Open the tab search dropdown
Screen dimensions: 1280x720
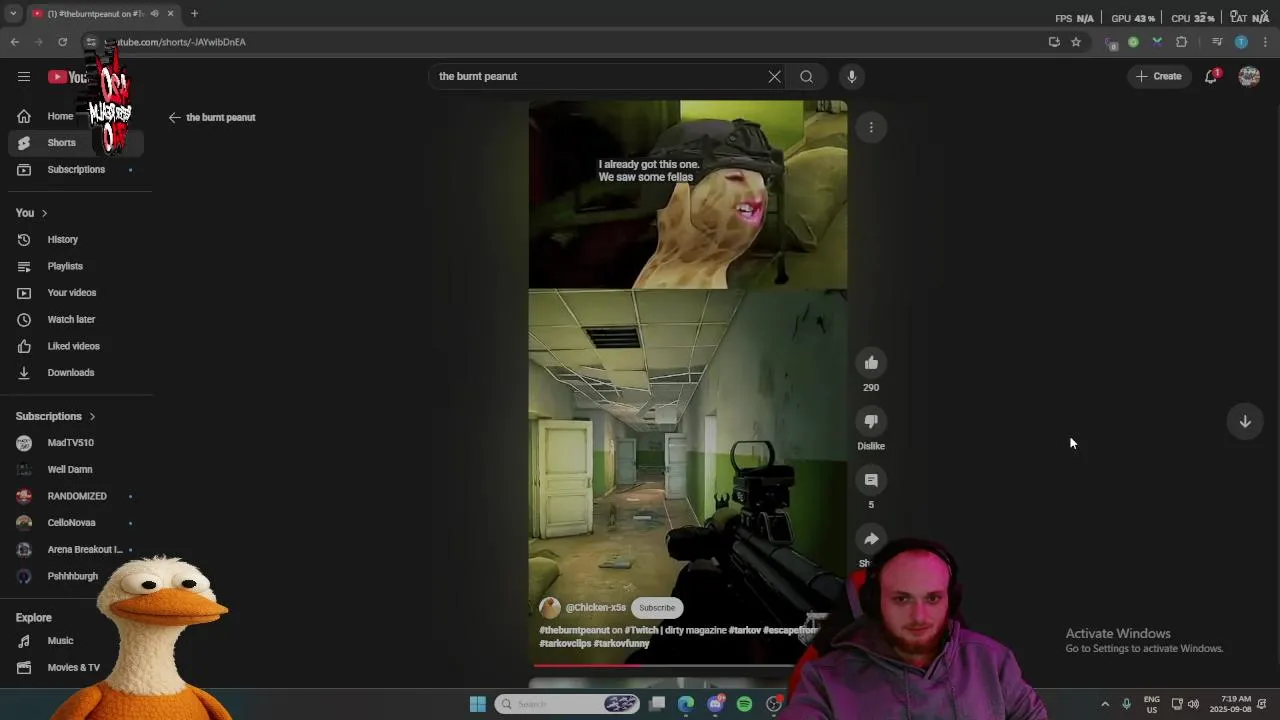[13, 14]
